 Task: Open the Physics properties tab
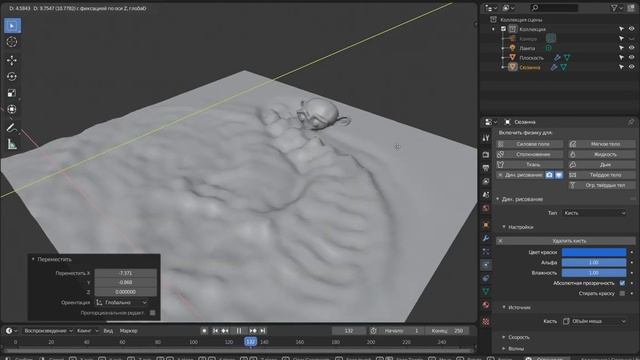tap(486, 265)
